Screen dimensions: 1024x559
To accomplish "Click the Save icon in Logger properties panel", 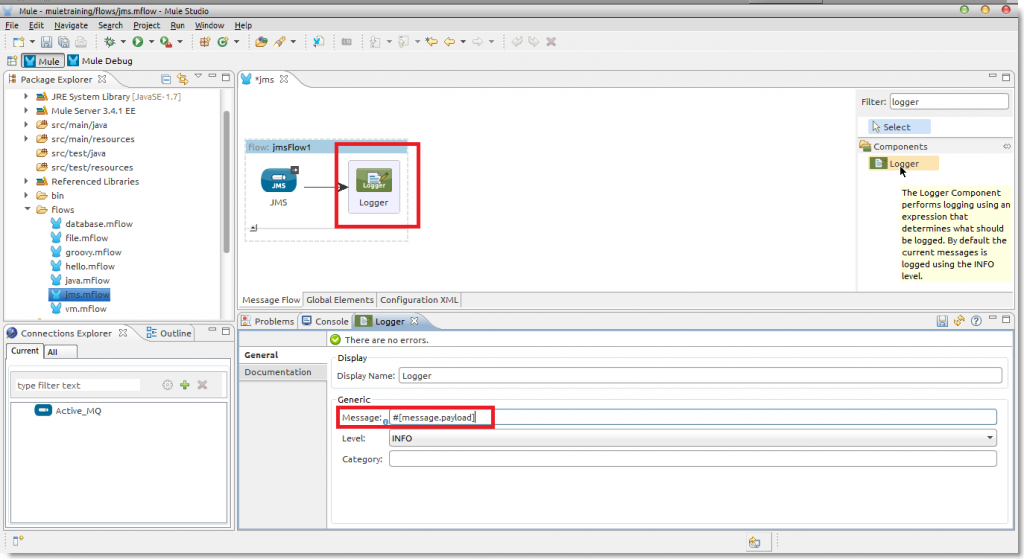I will 942,321.
